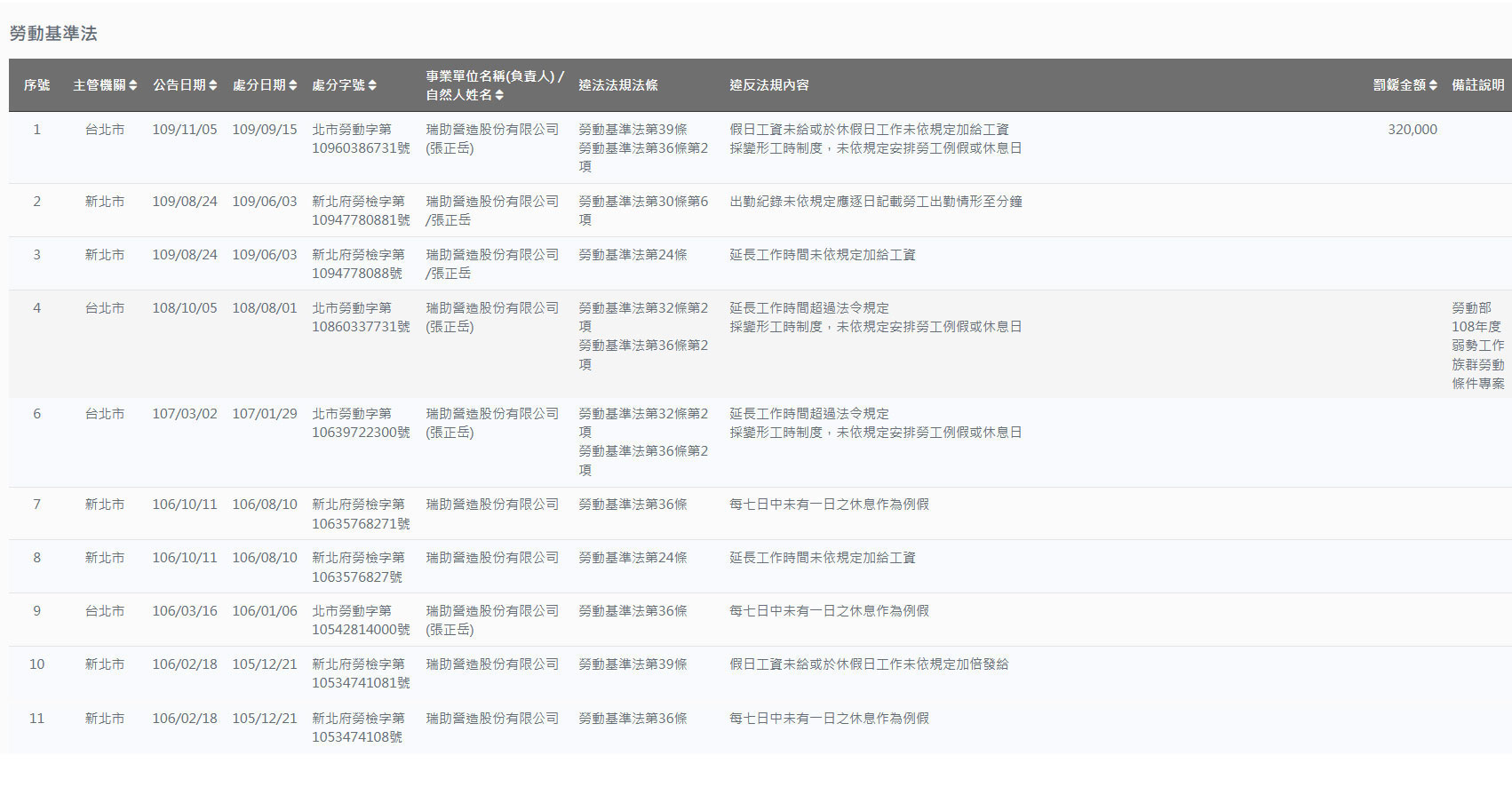Image resolution: width=1512 pixels, height=803 pixels.
Task: Select document number 10960386731號
Action: 361,148
